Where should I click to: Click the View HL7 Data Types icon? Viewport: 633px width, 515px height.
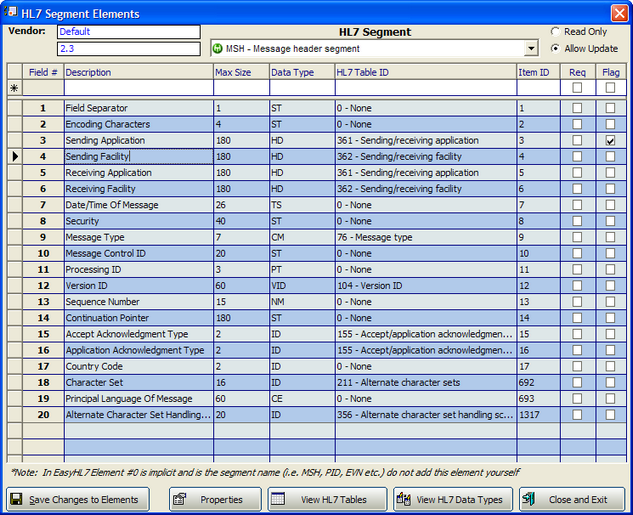pyautogui.click(x=404, y=499)
